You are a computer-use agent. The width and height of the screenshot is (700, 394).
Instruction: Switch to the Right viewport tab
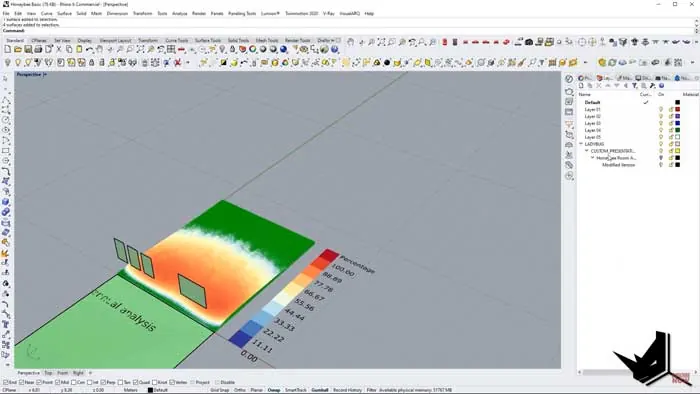78,373
